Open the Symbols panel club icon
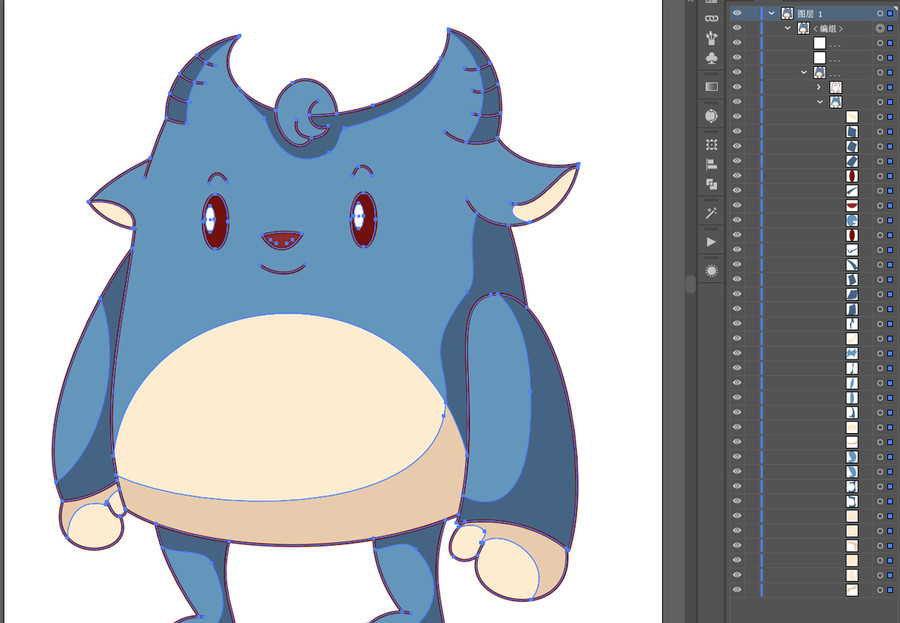Viewport: 900px width, 623px height. [x=711, y=58]
